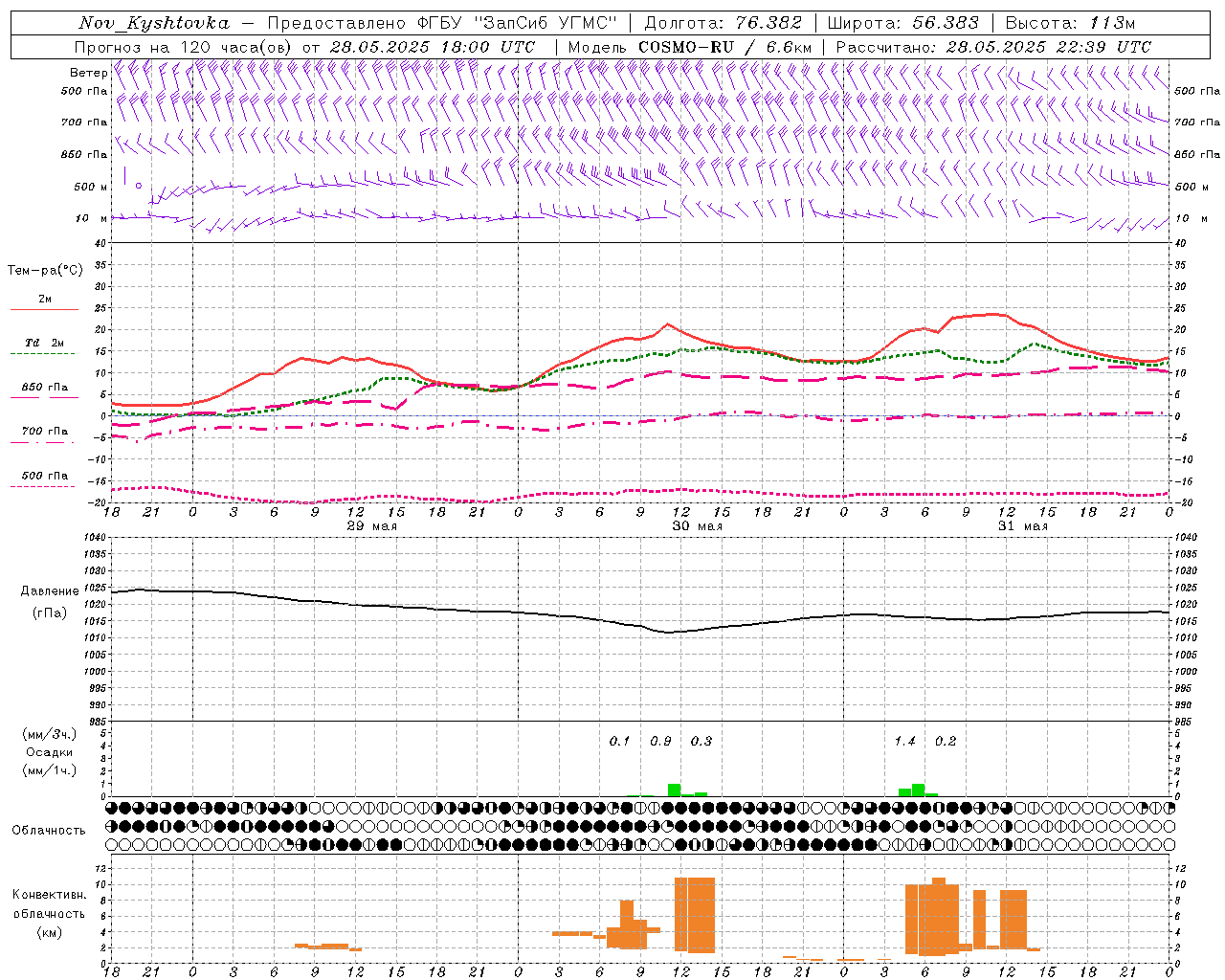Select the elevation text Высота: 113м
Screen dimensions: 1225x980
(x=1070, y=23)
